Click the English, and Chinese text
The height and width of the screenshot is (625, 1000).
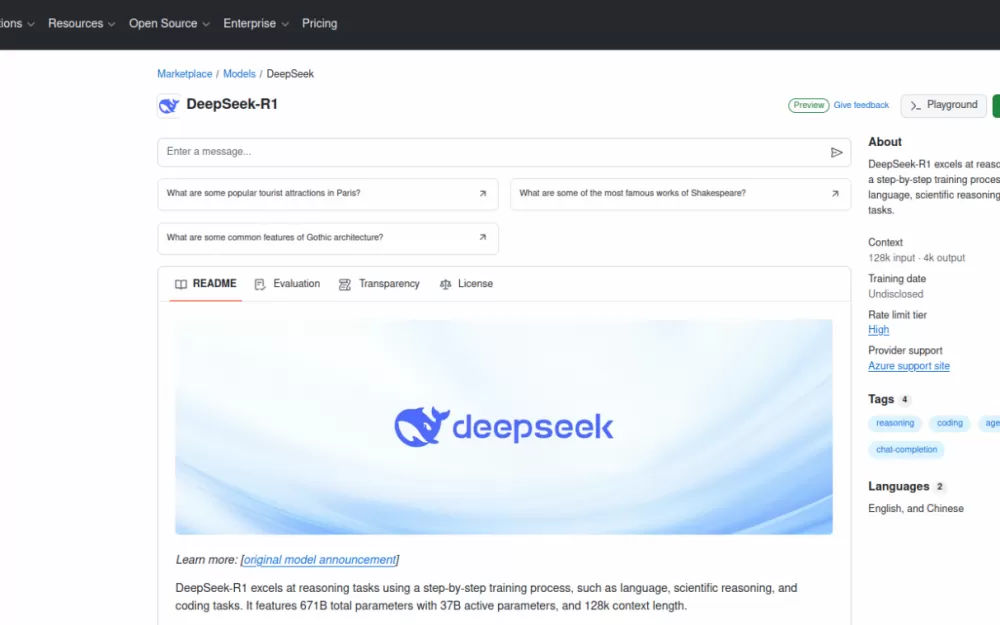[x=916, y=509]
